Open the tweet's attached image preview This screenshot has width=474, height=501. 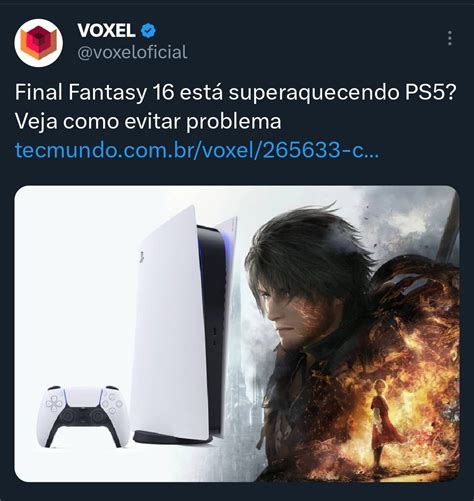(237, 334)
